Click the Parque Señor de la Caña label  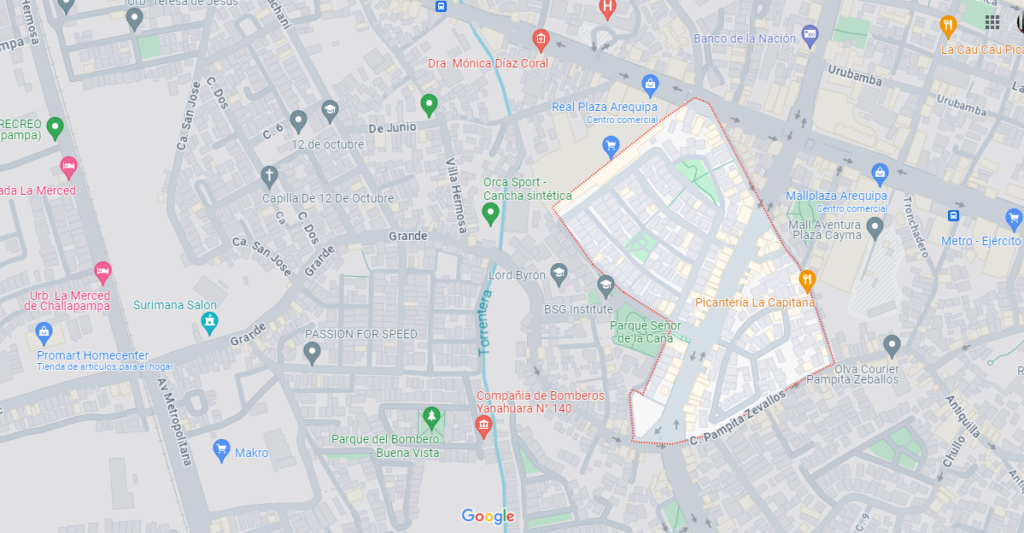[x=645, y=332]
